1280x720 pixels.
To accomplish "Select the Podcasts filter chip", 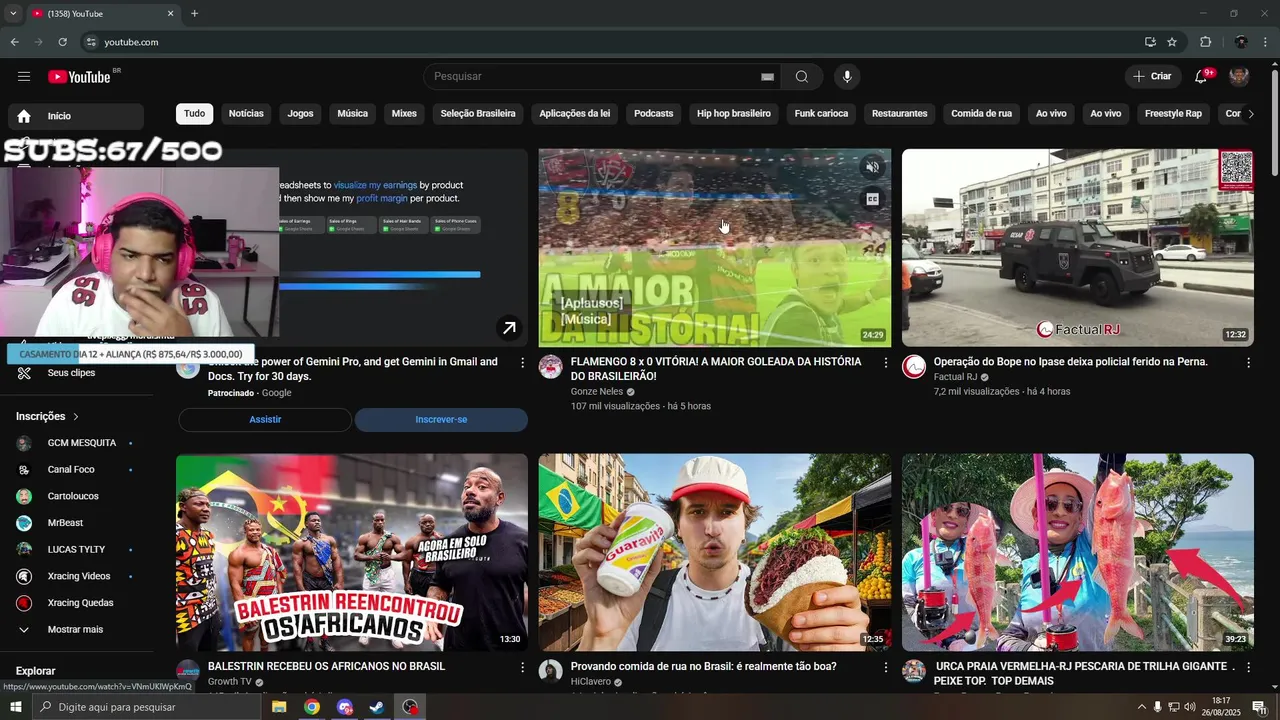I will pos(653,114).
